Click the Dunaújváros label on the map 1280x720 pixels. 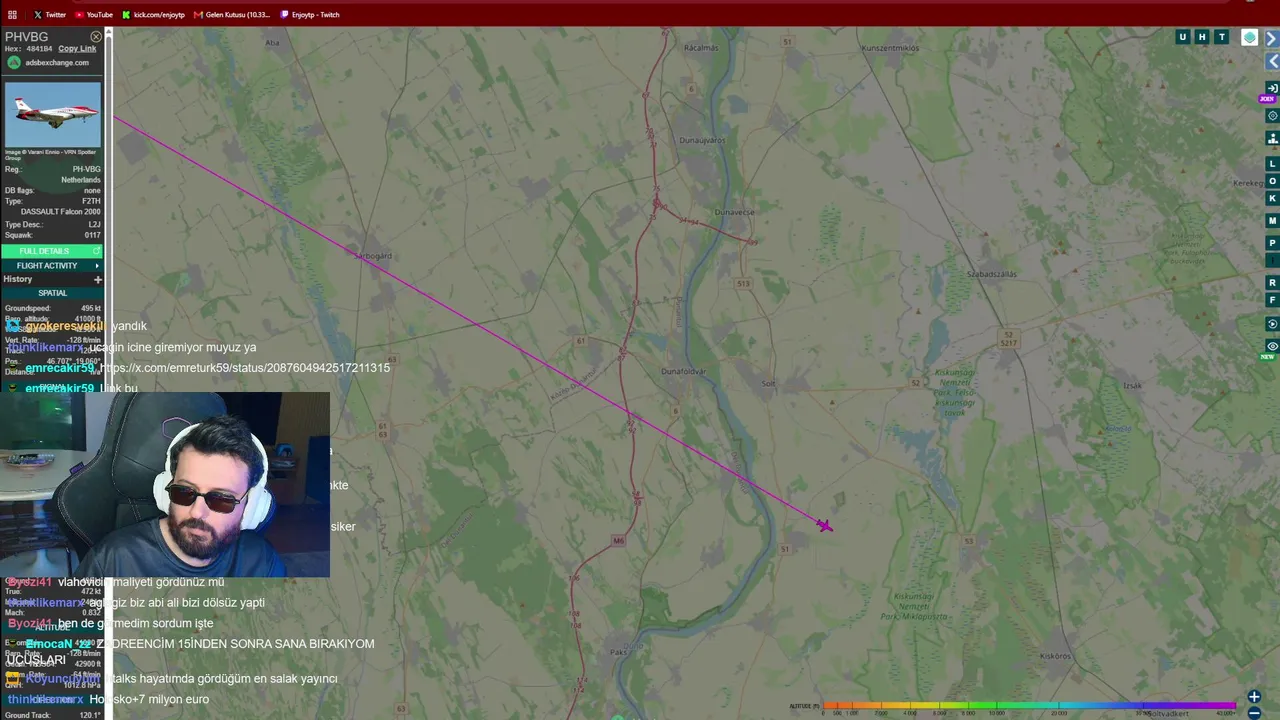coord(701,141)
